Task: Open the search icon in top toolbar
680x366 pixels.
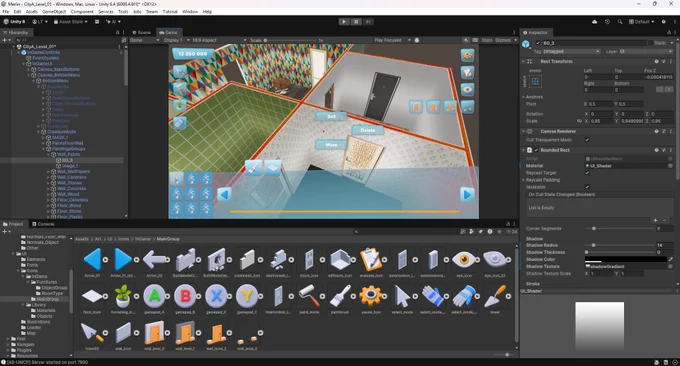Action: tap(620, 22)
